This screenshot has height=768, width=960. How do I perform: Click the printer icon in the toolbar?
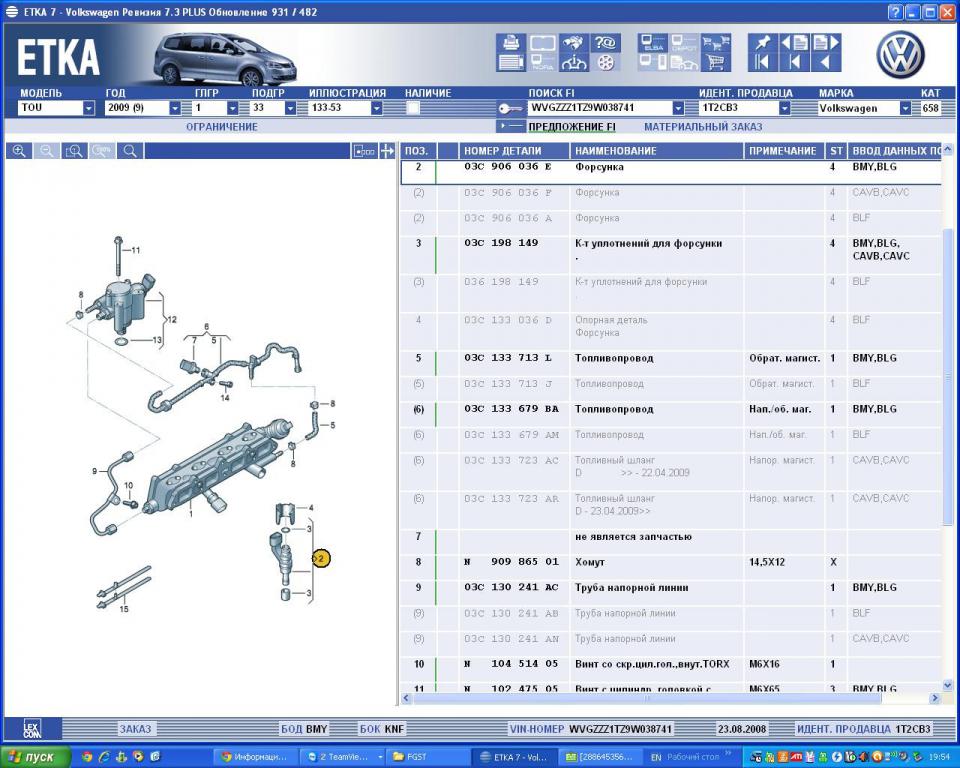(511, 43)
